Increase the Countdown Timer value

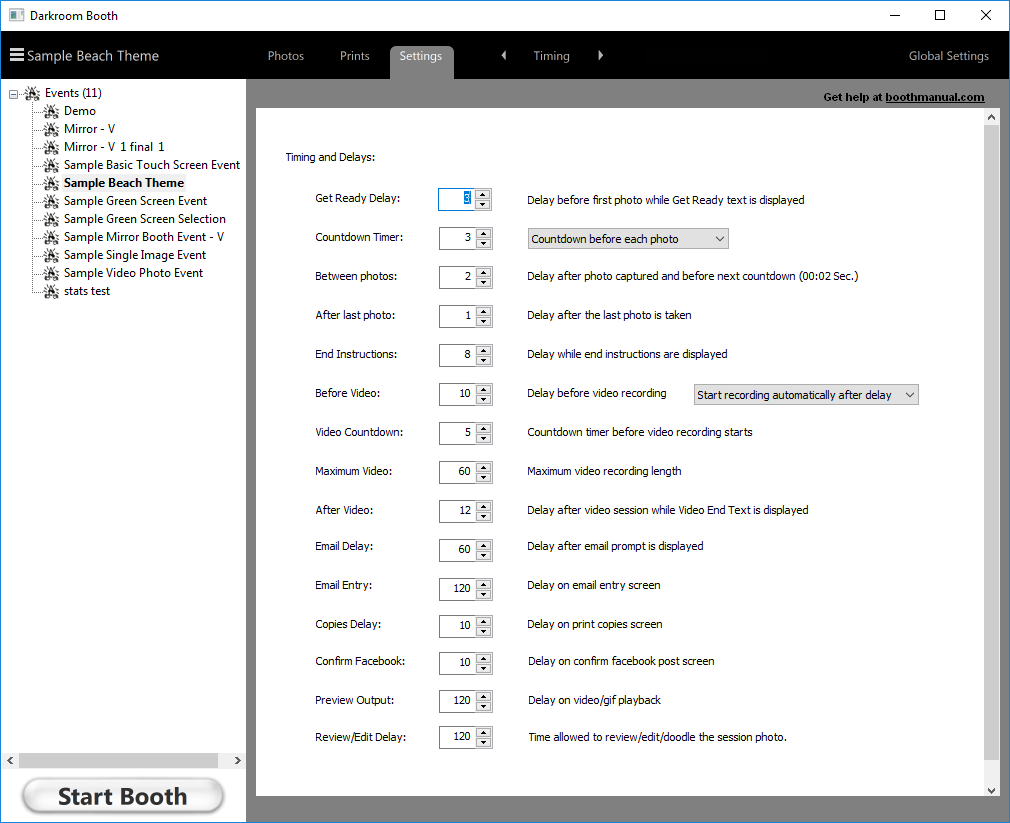point(484,233)
